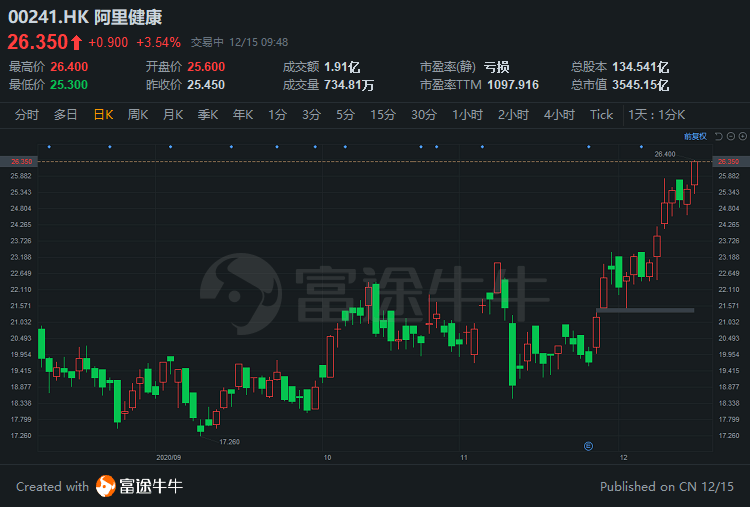Choose the 1分 one-minute interval
Viewport: 750px width, 507px height.
pyautogui.click(x=277, y=115)
